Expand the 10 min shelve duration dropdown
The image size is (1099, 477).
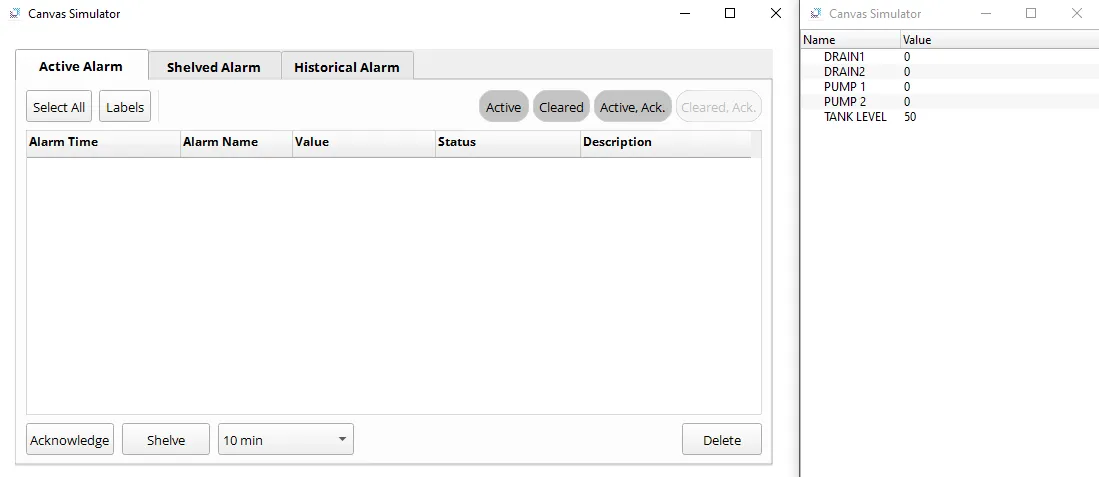pos(286,439)
